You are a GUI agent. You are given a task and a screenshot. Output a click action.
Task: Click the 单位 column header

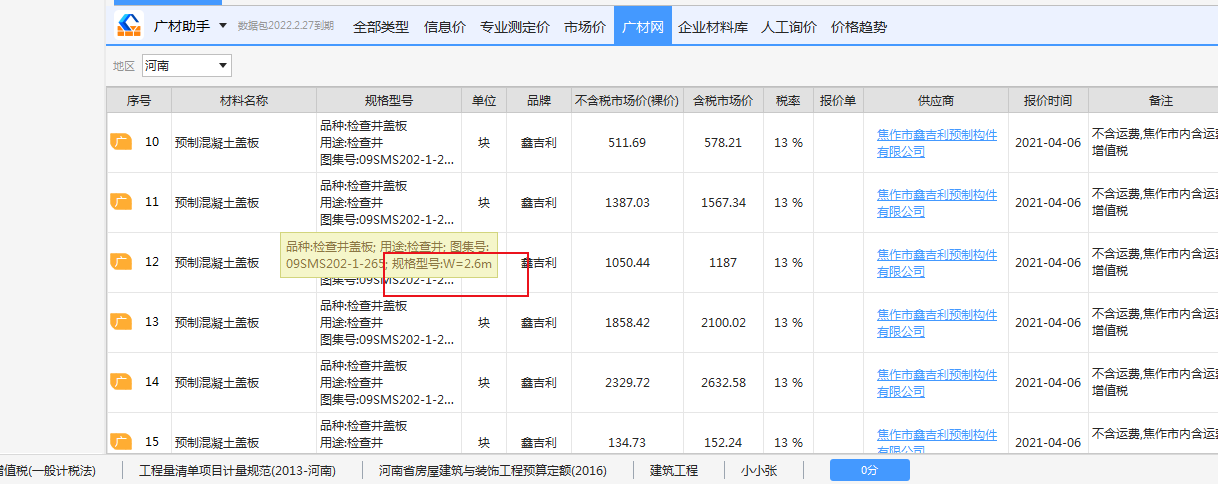484,100
